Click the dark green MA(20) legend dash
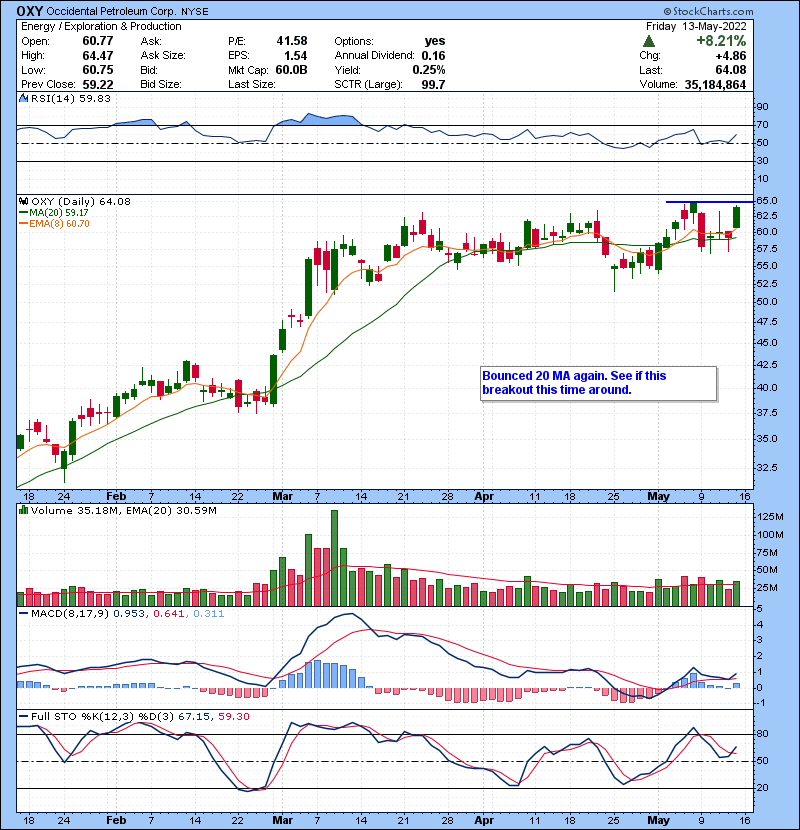This screenshot has width=800, height=830. (x=23, y=212)
